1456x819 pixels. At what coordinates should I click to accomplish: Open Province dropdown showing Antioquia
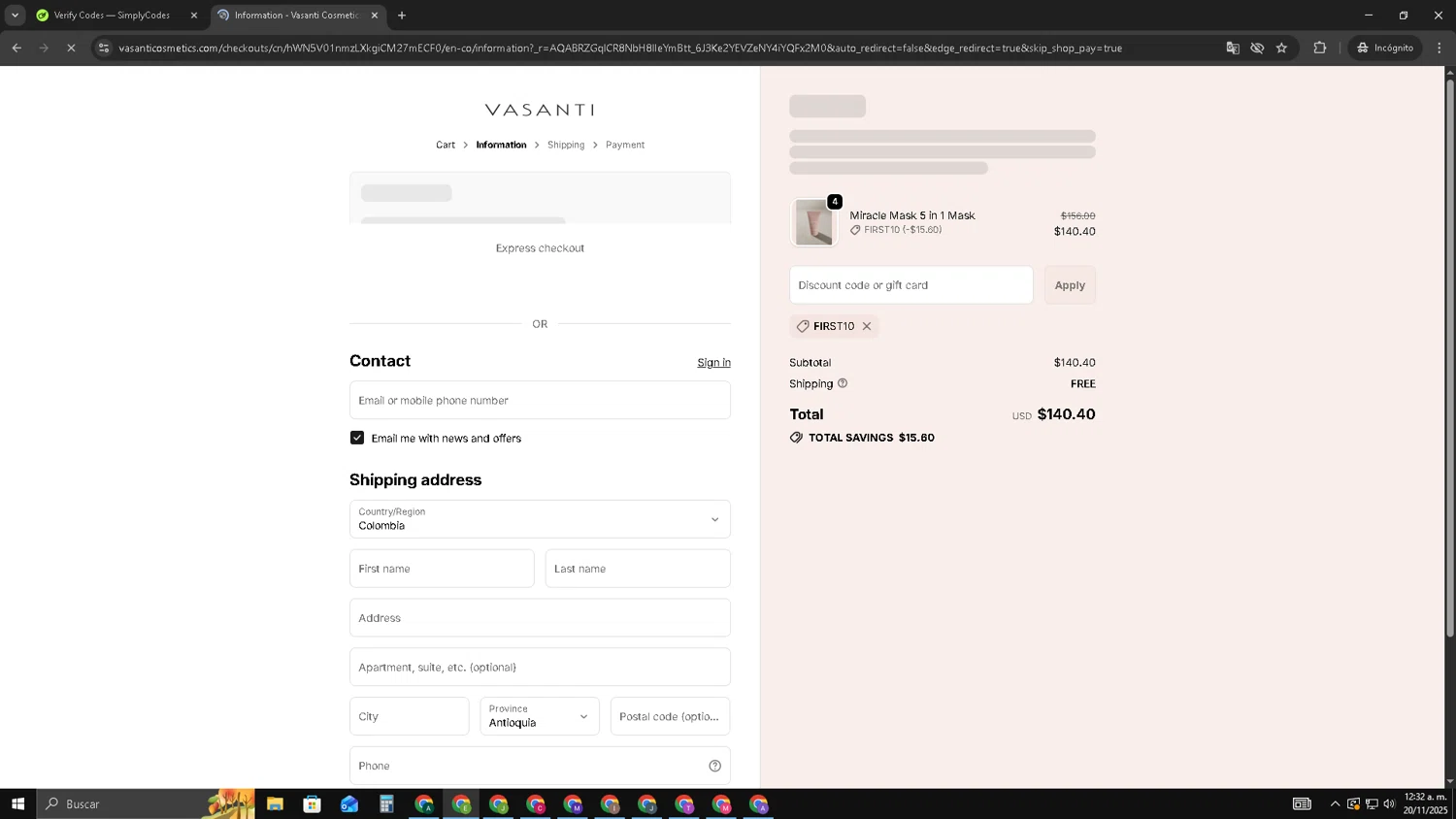540,716
